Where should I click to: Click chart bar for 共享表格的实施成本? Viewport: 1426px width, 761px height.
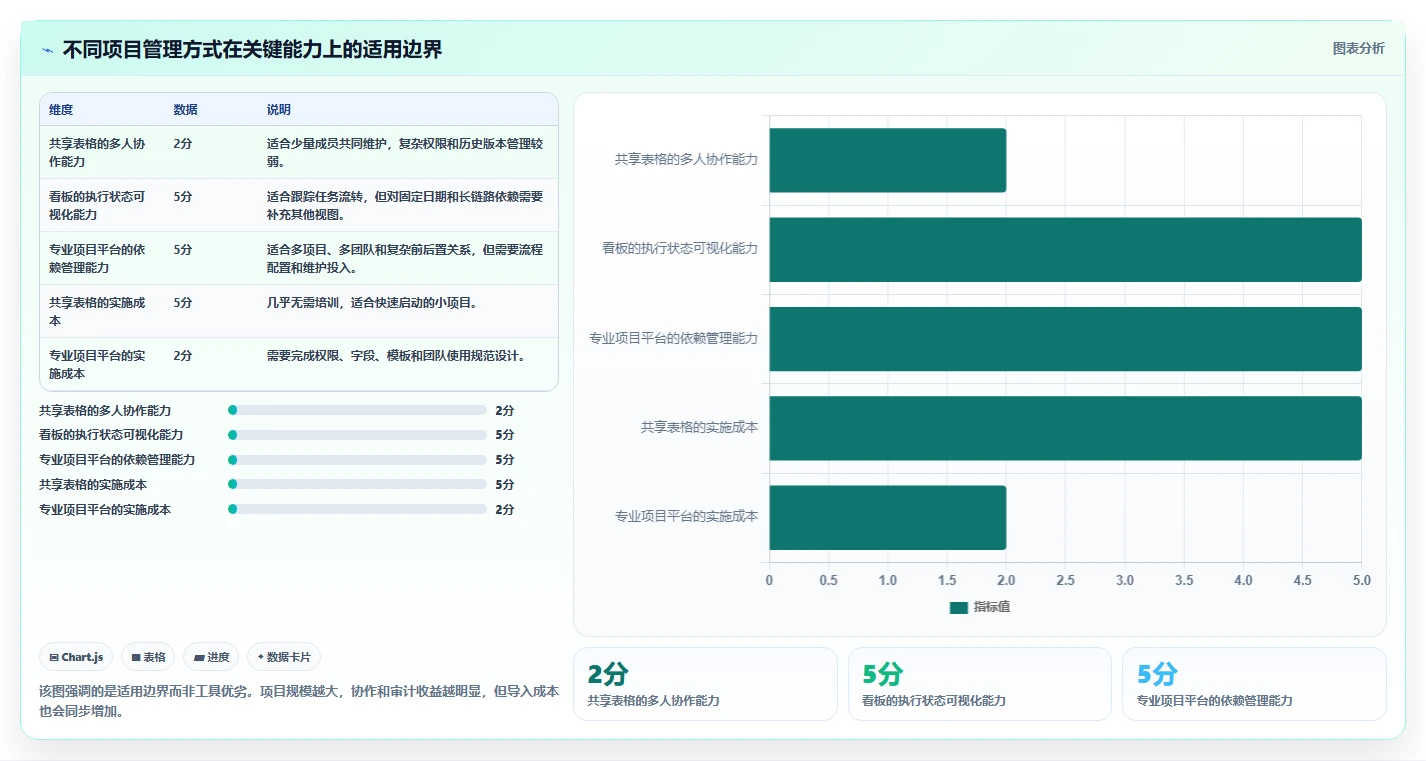point(1065,428)
